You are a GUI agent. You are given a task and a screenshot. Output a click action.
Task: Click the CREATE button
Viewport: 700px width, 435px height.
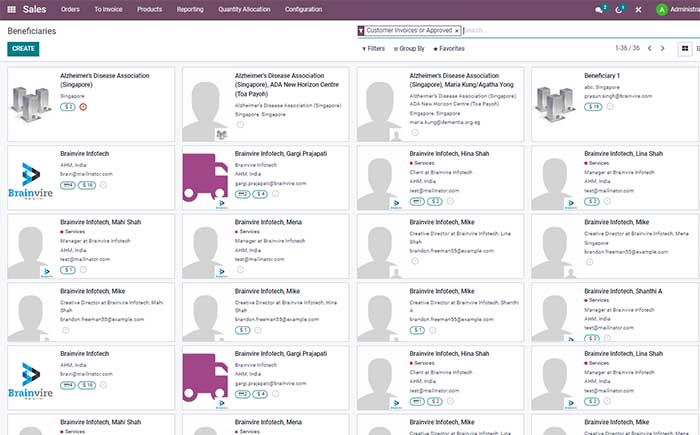click(x=23, y=49)
